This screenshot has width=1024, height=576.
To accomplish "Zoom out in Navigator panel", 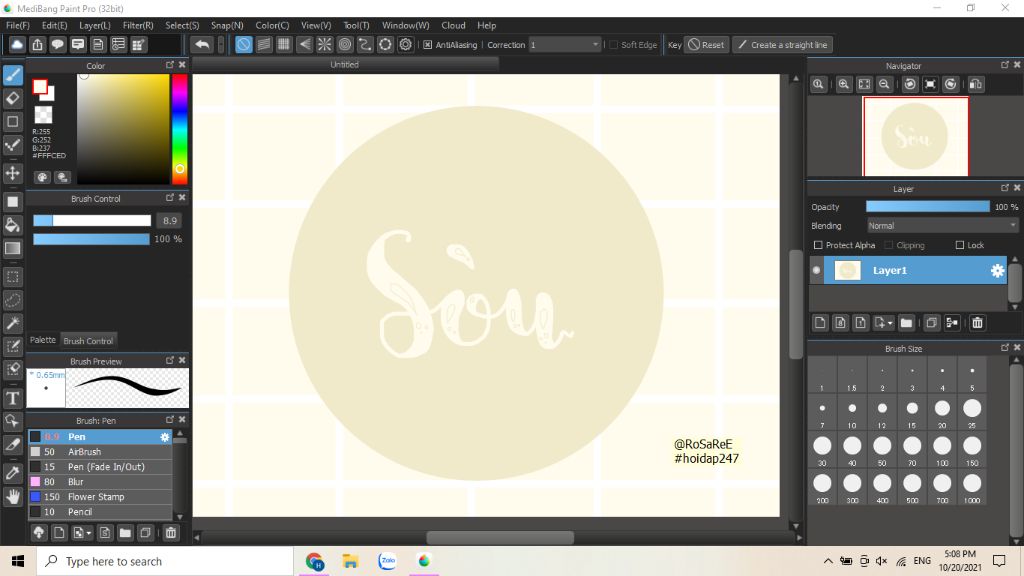I will click(x=884, y=84).
